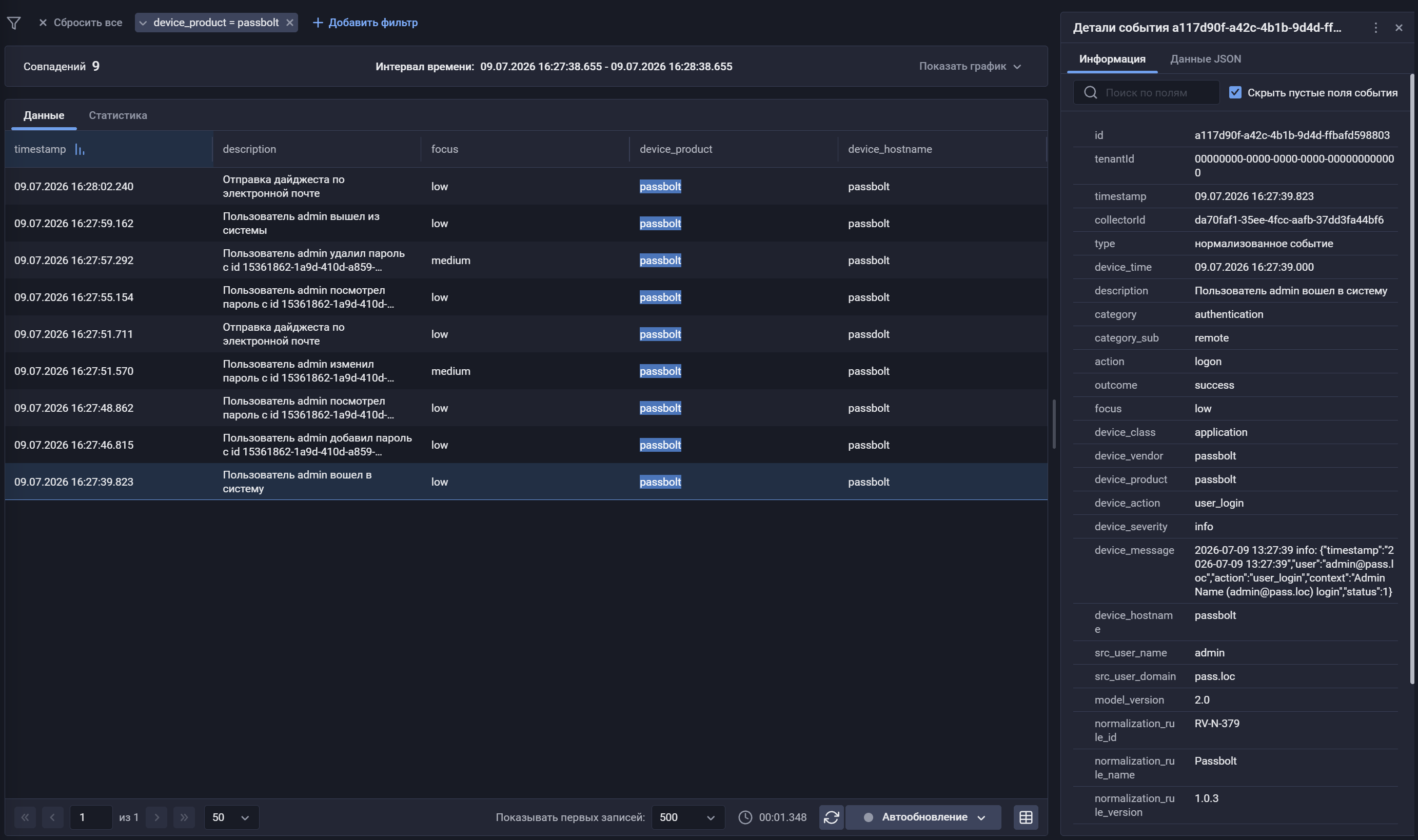Click the refresh results icon button
The image size is (1418, 840).
click(x=831, y=817)
